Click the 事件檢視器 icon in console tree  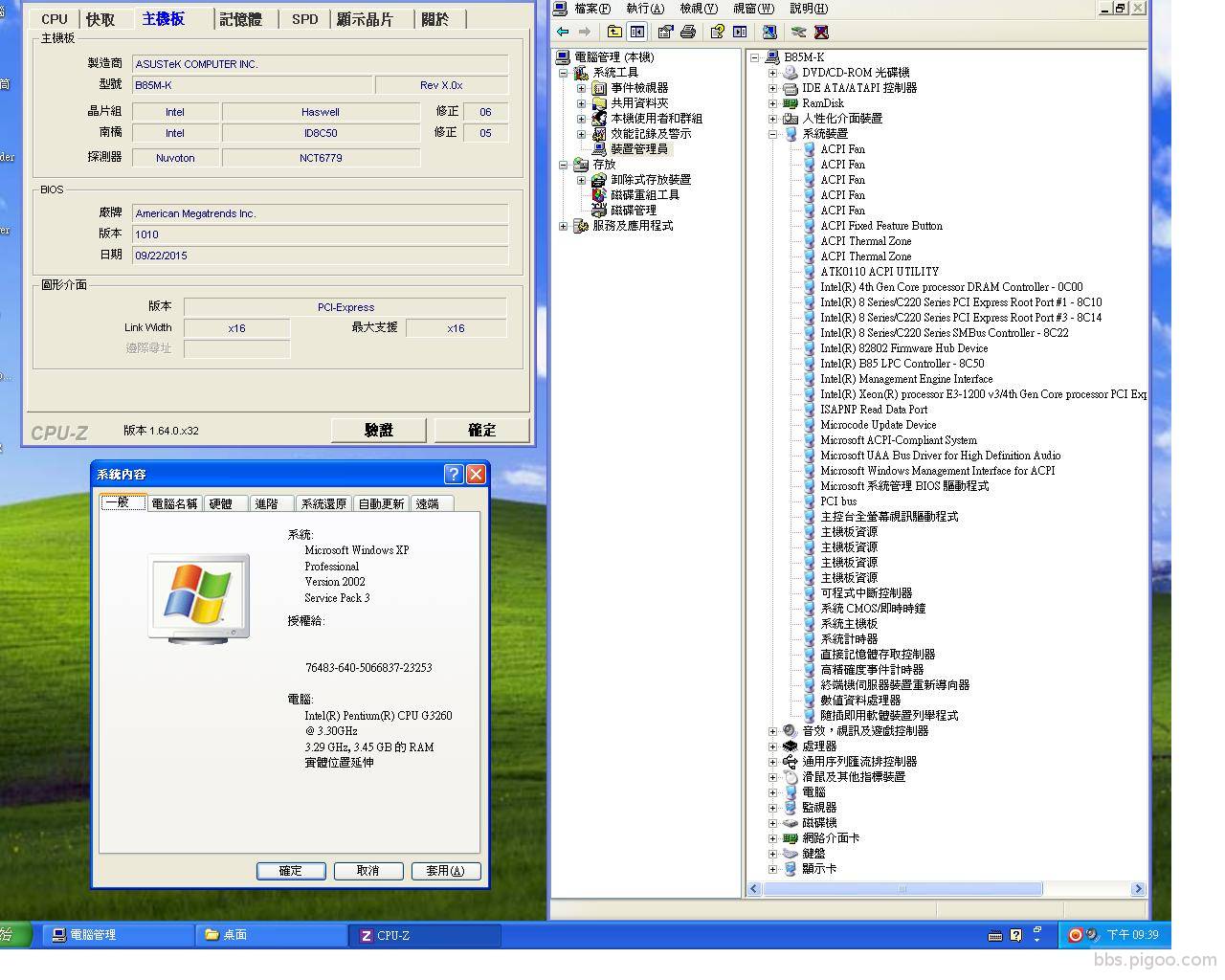pos(599,88)
